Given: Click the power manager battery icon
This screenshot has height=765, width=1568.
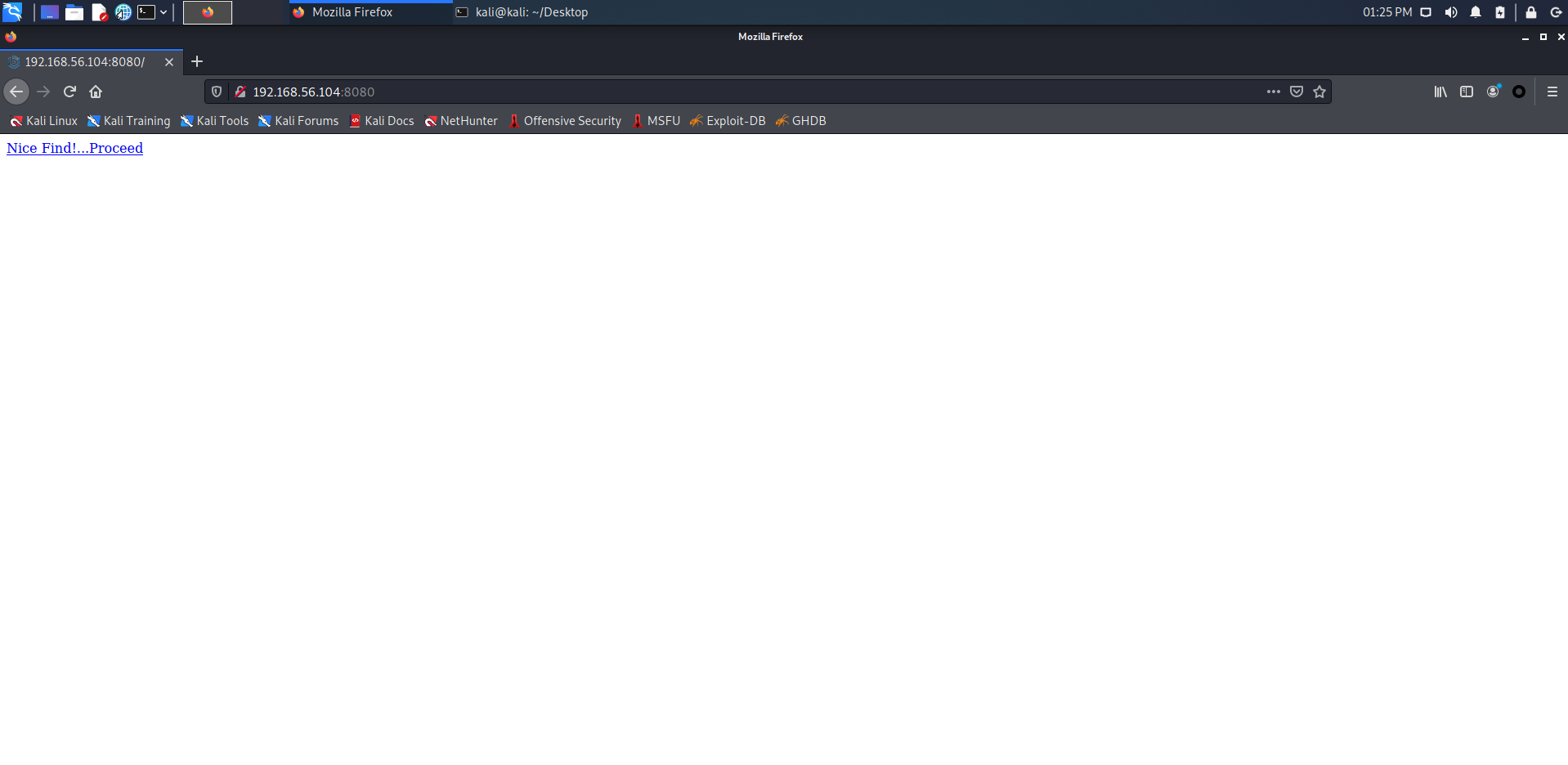Looking at the screenshot, I should coord(1500,12).
